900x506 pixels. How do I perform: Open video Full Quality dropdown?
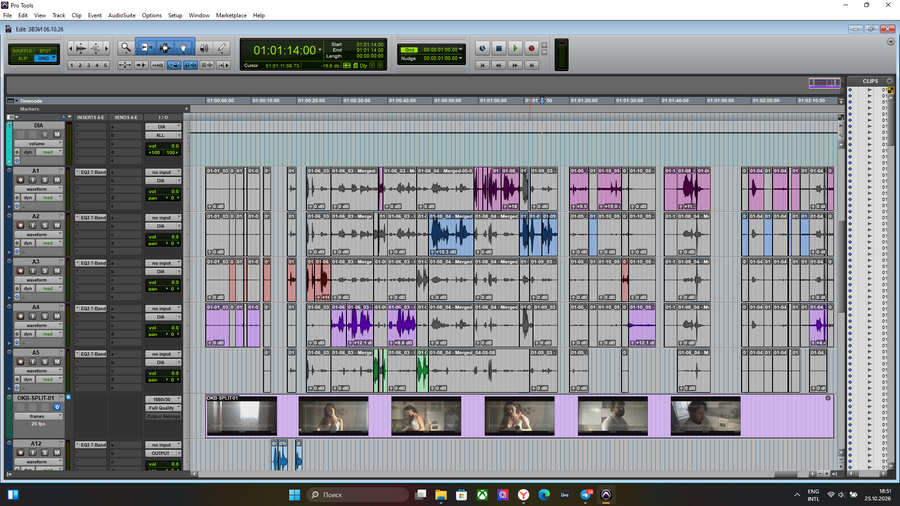(x=163, y=408)
